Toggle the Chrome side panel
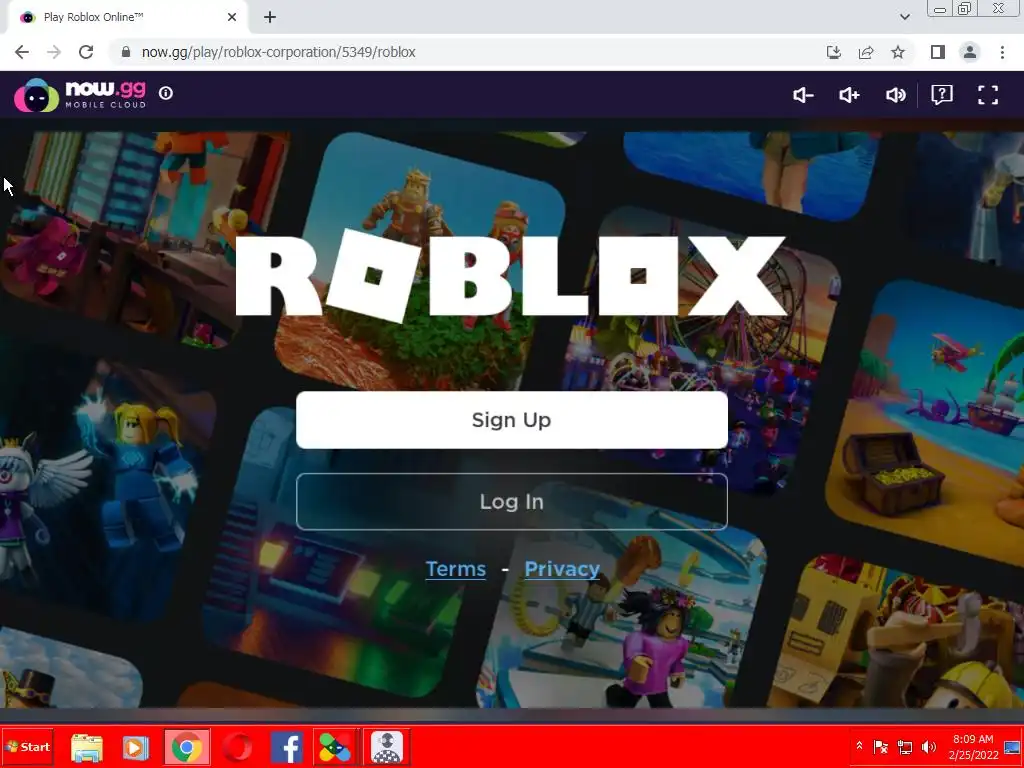 (x=938, y=52)
